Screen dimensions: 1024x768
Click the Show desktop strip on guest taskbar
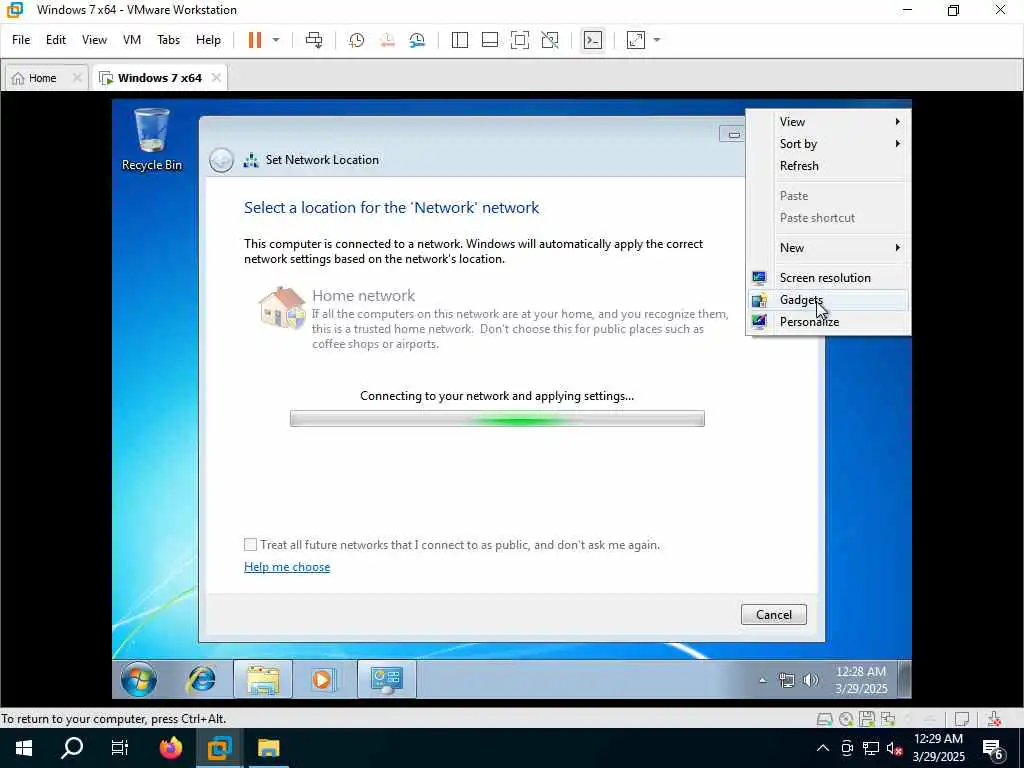click(x=904, y=679)
